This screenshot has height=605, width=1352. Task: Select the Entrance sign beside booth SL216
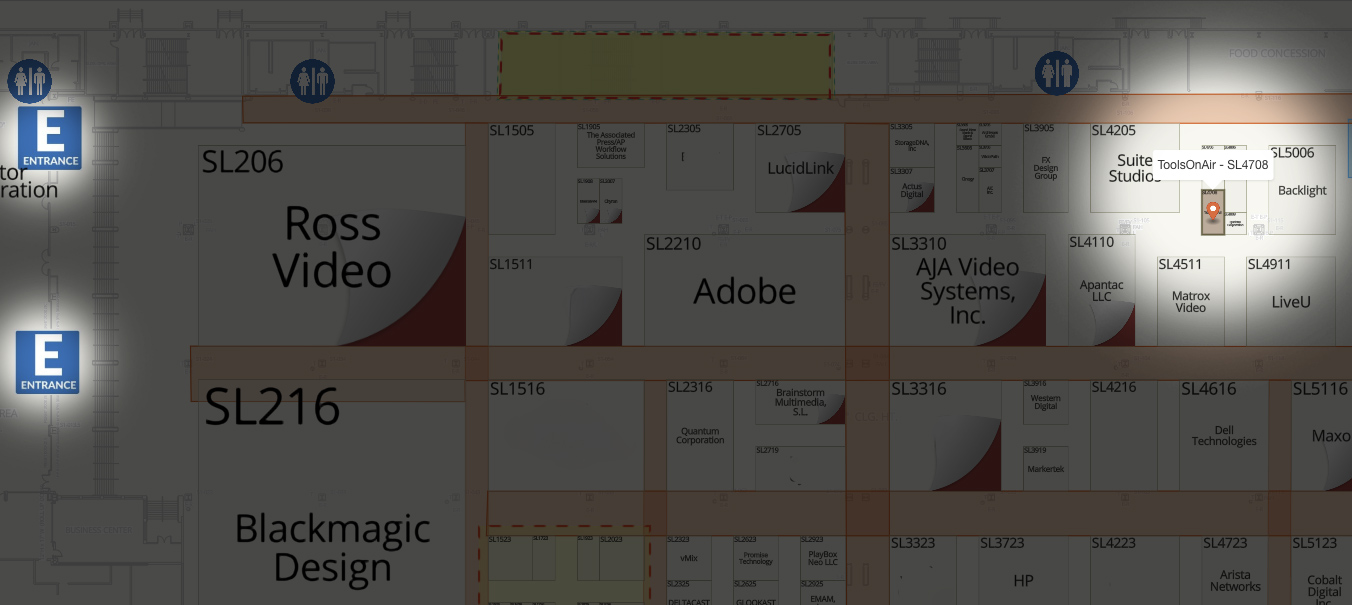pos(48,362)
